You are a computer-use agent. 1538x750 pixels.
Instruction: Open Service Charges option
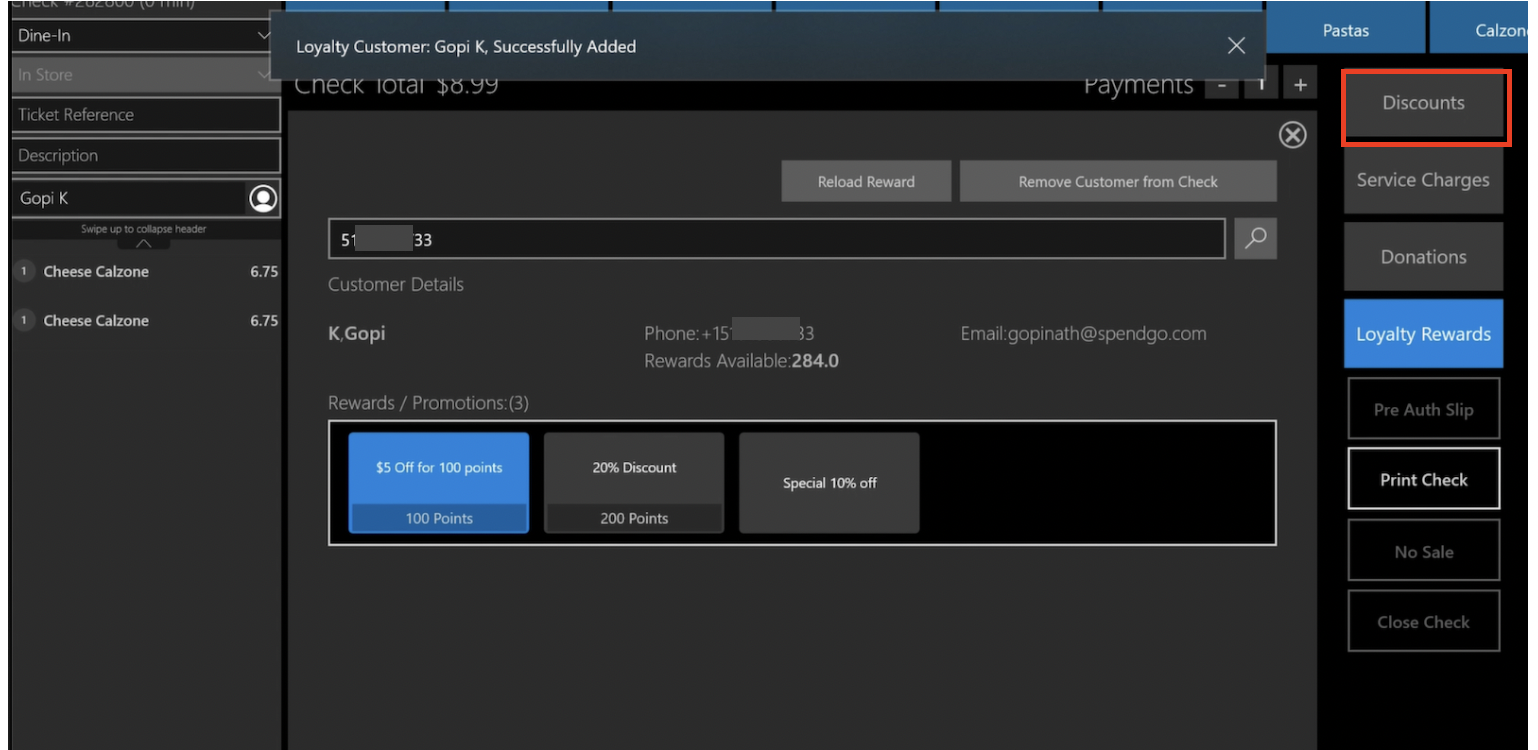(1422, 180)
